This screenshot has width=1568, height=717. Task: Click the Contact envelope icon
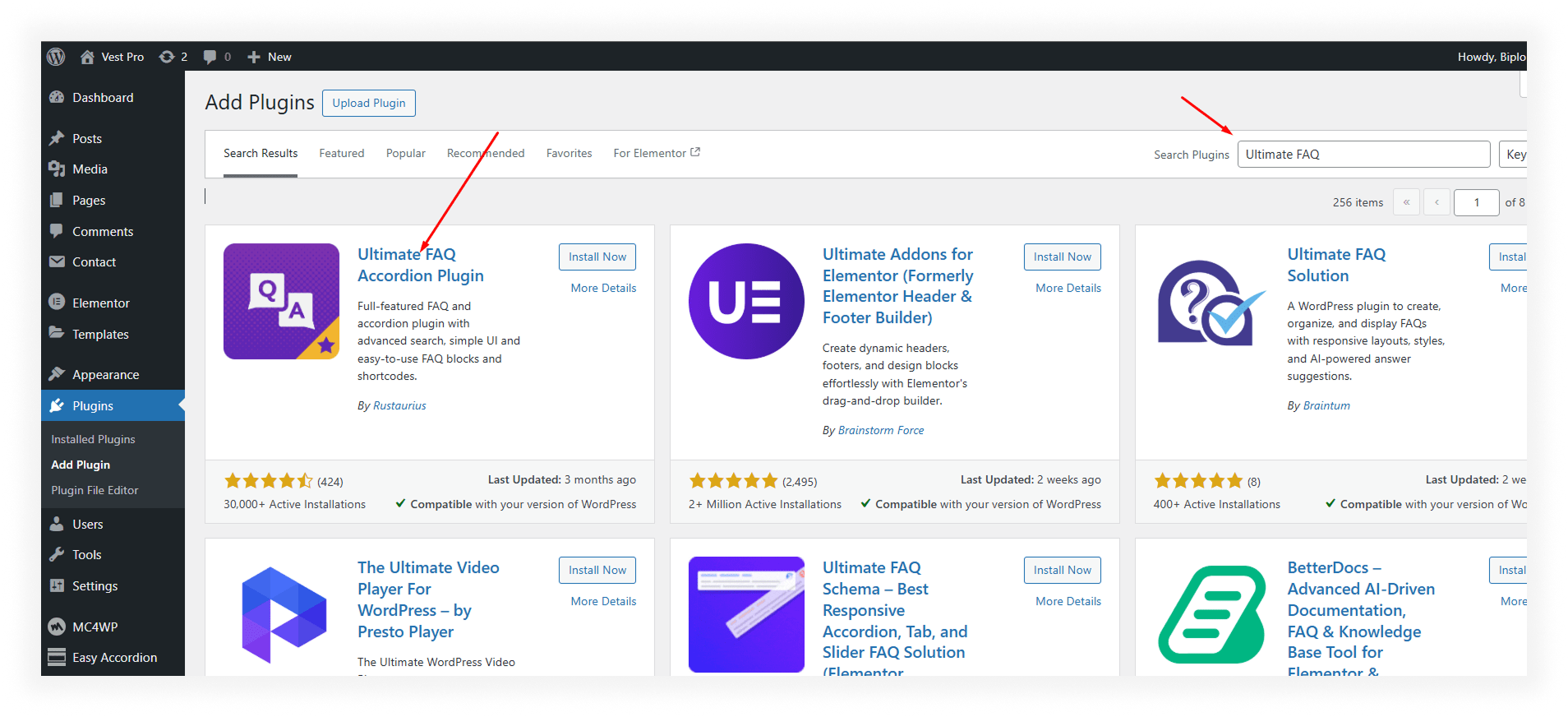click(57, 261)
